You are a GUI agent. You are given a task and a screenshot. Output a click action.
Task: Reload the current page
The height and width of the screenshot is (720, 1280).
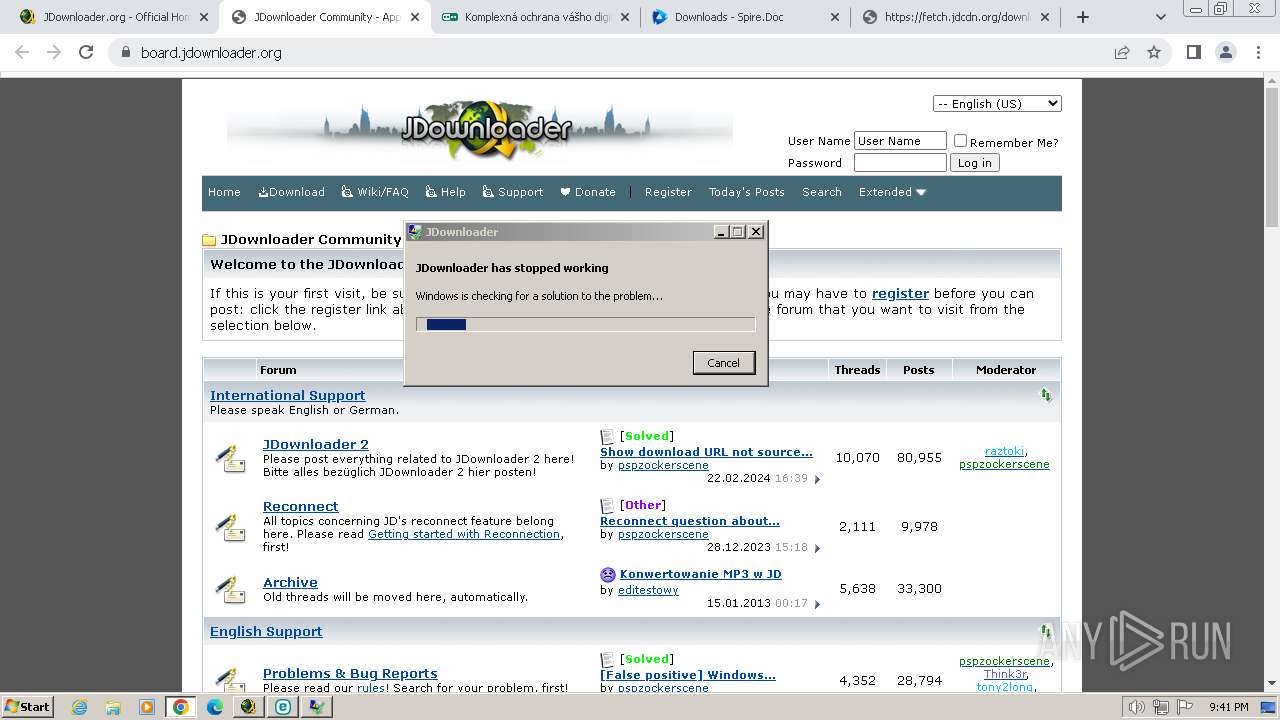[86, 52]
